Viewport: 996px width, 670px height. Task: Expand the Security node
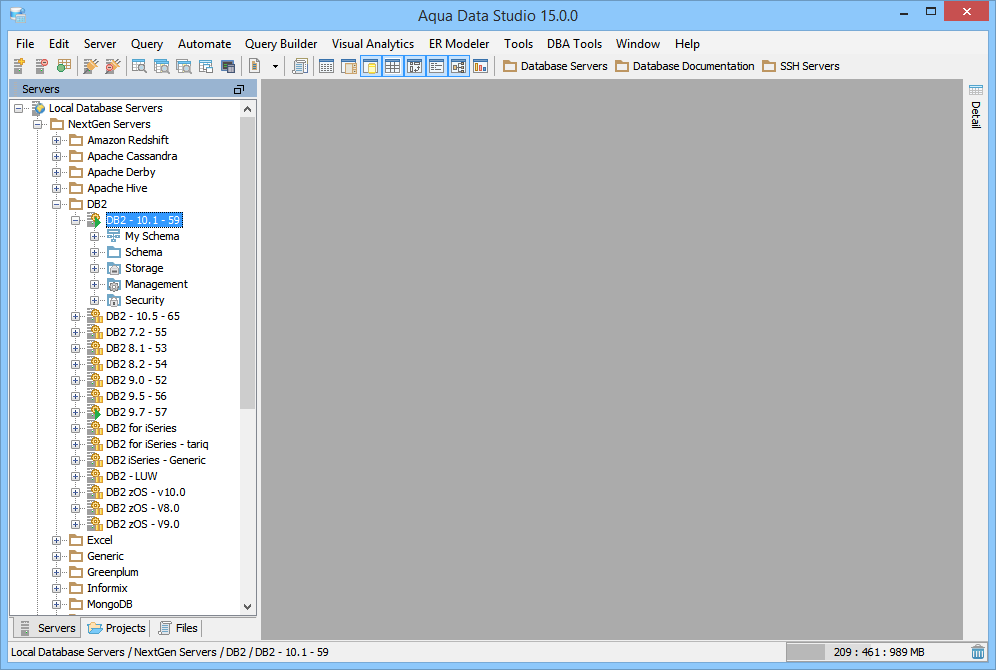[95, 300]
